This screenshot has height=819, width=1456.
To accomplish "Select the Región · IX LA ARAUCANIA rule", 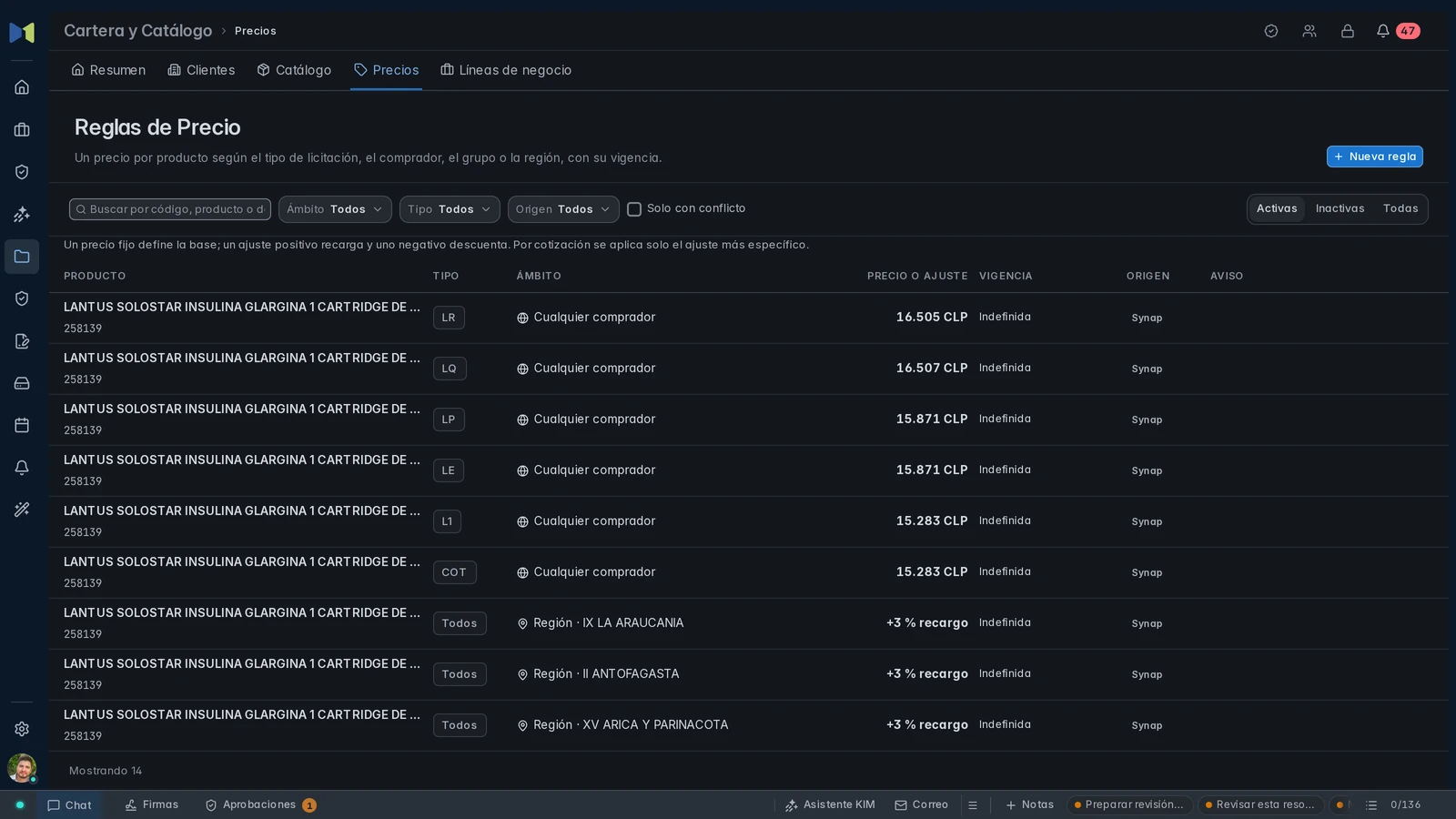I will (600, 623).
